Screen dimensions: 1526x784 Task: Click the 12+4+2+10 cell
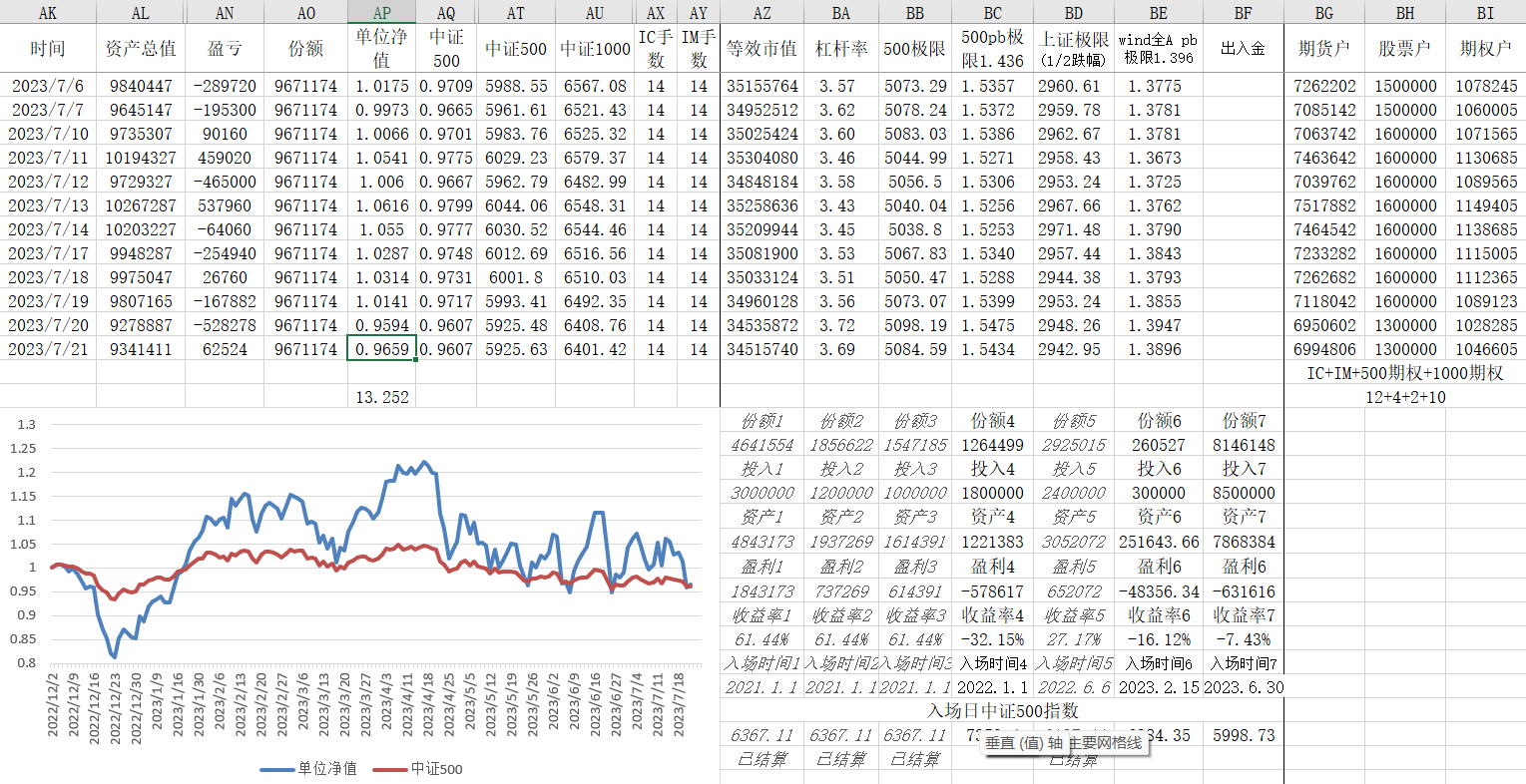pyautogui.click(x=1404, y=397)
